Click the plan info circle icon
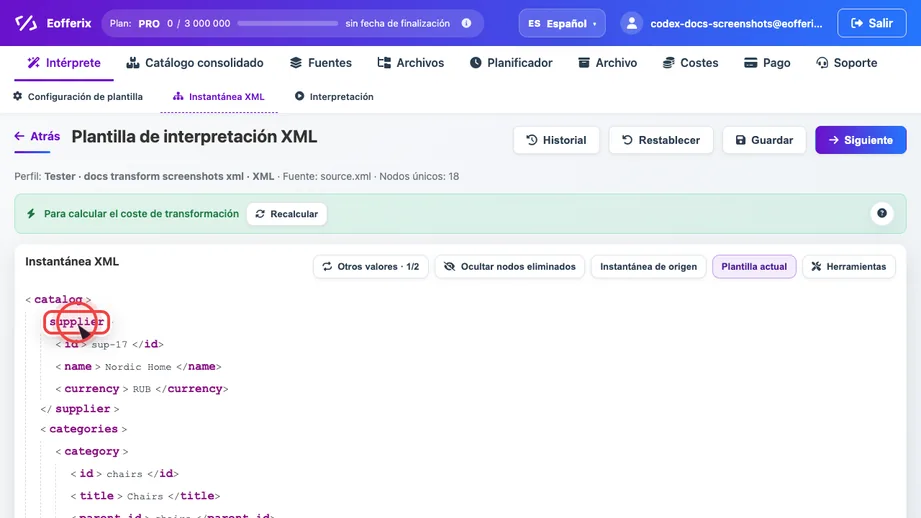 [x=466, y=23]
